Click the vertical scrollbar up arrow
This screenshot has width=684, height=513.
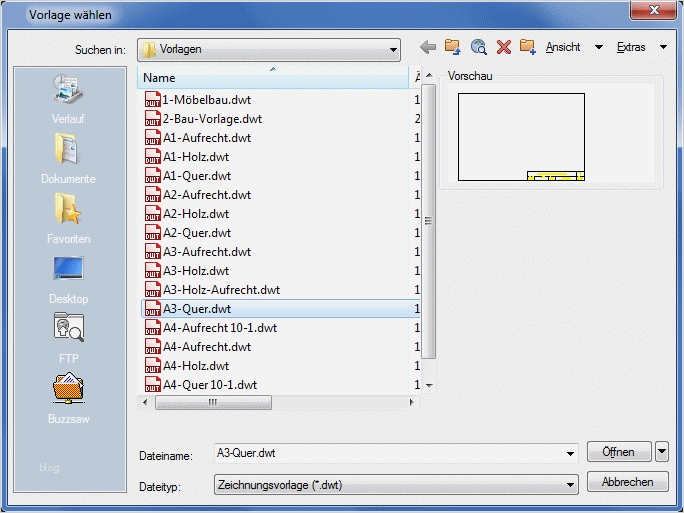pyautogui.click(x=429, y=75)
